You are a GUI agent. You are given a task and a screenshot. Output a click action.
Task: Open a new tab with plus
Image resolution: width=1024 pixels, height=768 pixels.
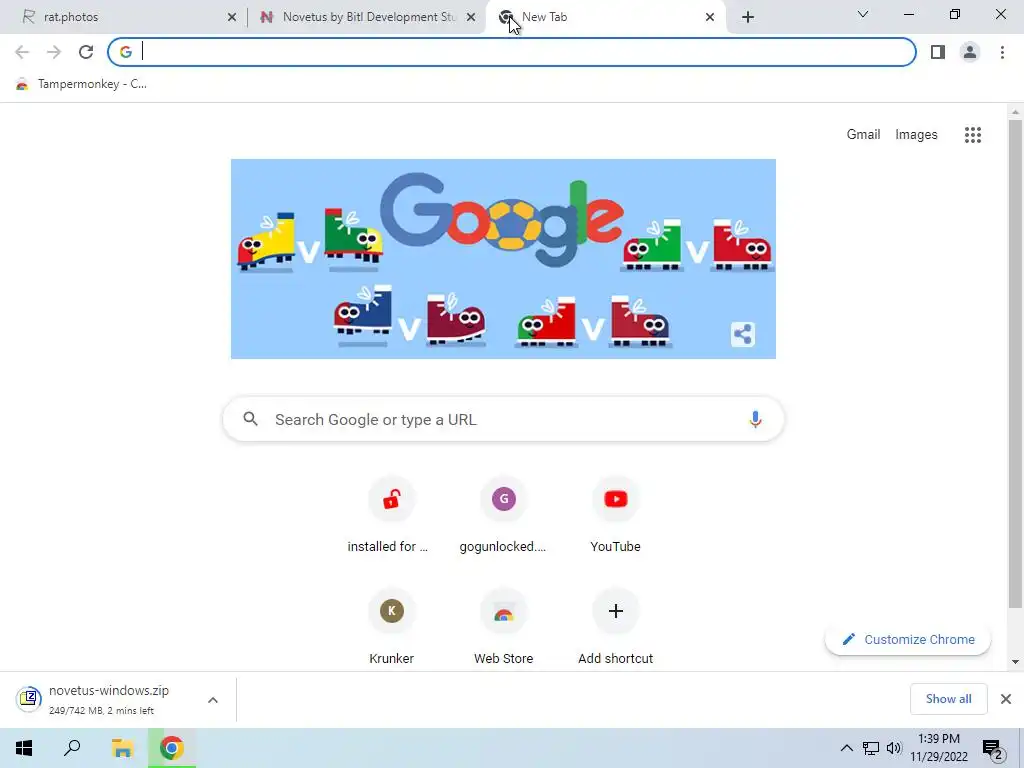pyautogui.click(x=748, y=17)
